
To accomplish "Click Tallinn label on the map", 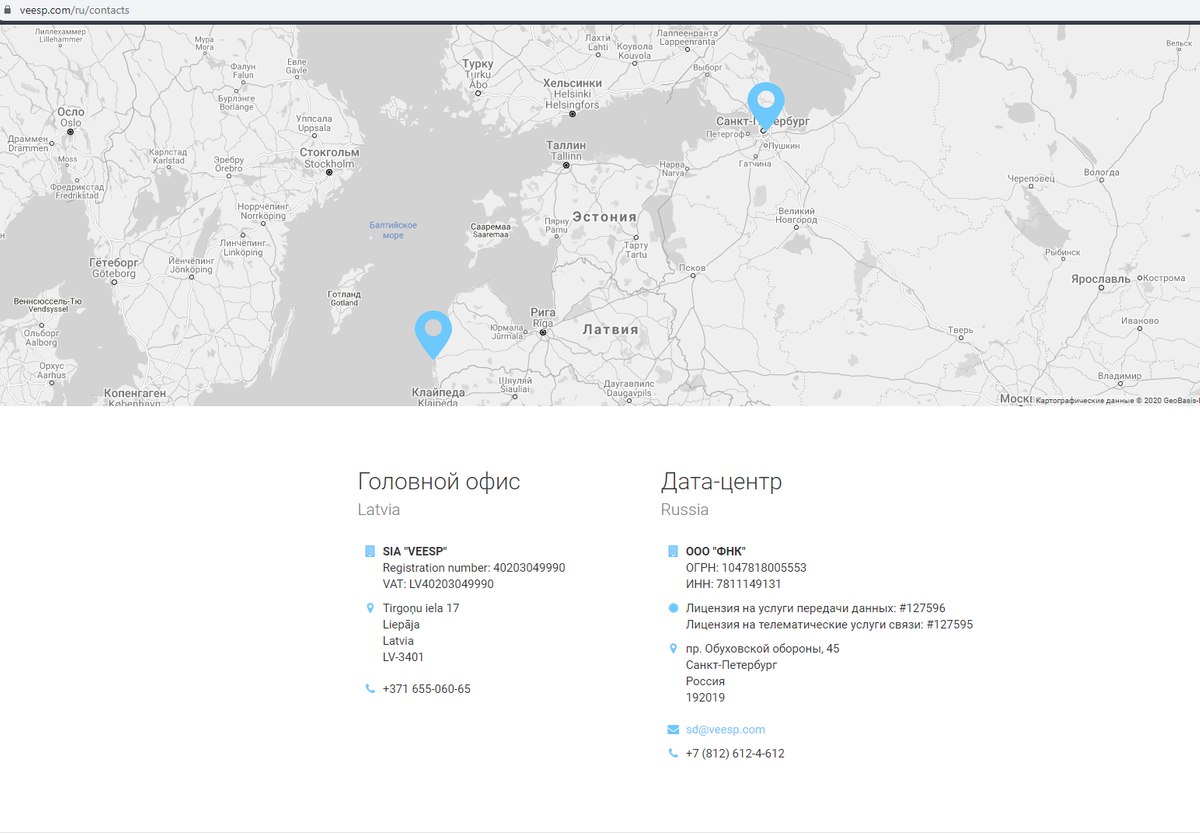I will pos(566,151).
